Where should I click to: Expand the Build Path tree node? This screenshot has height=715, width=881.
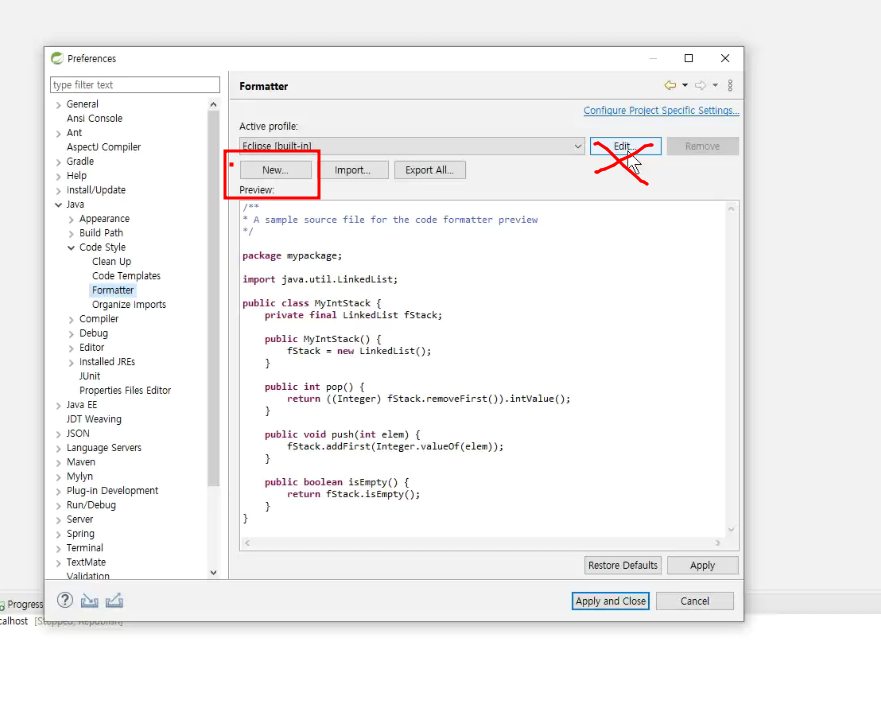pyautogui.click(x=71, y=234)
